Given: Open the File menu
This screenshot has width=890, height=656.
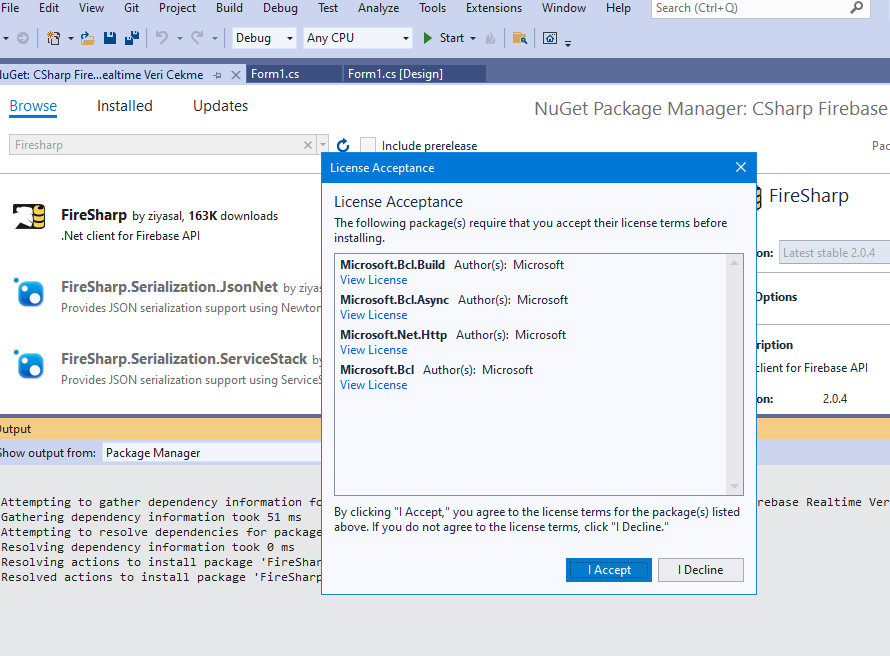Looking at the screenshot, I should point(10,8).
